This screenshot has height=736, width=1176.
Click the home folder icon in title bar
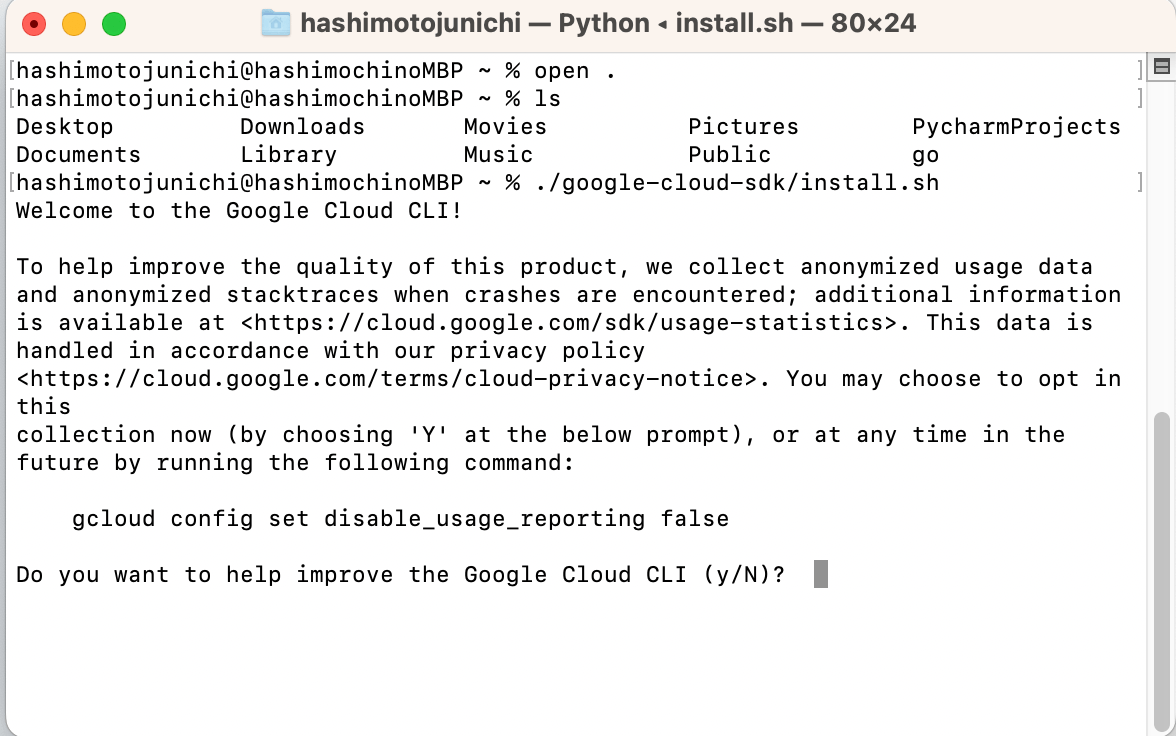[276, 23]
